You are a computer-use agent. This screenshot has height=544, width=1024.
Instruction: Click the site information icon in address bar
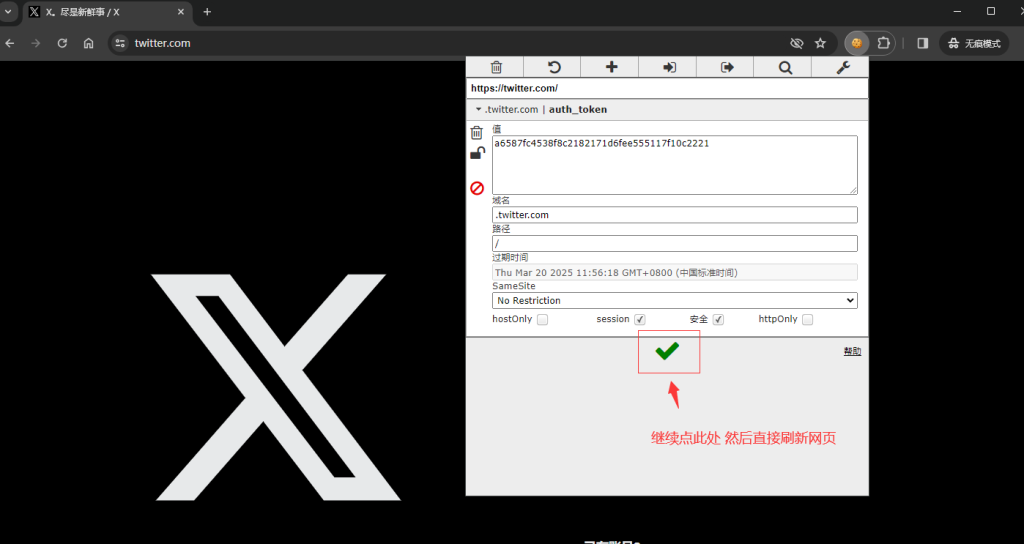pyautogui.click(x=120, y=43)
